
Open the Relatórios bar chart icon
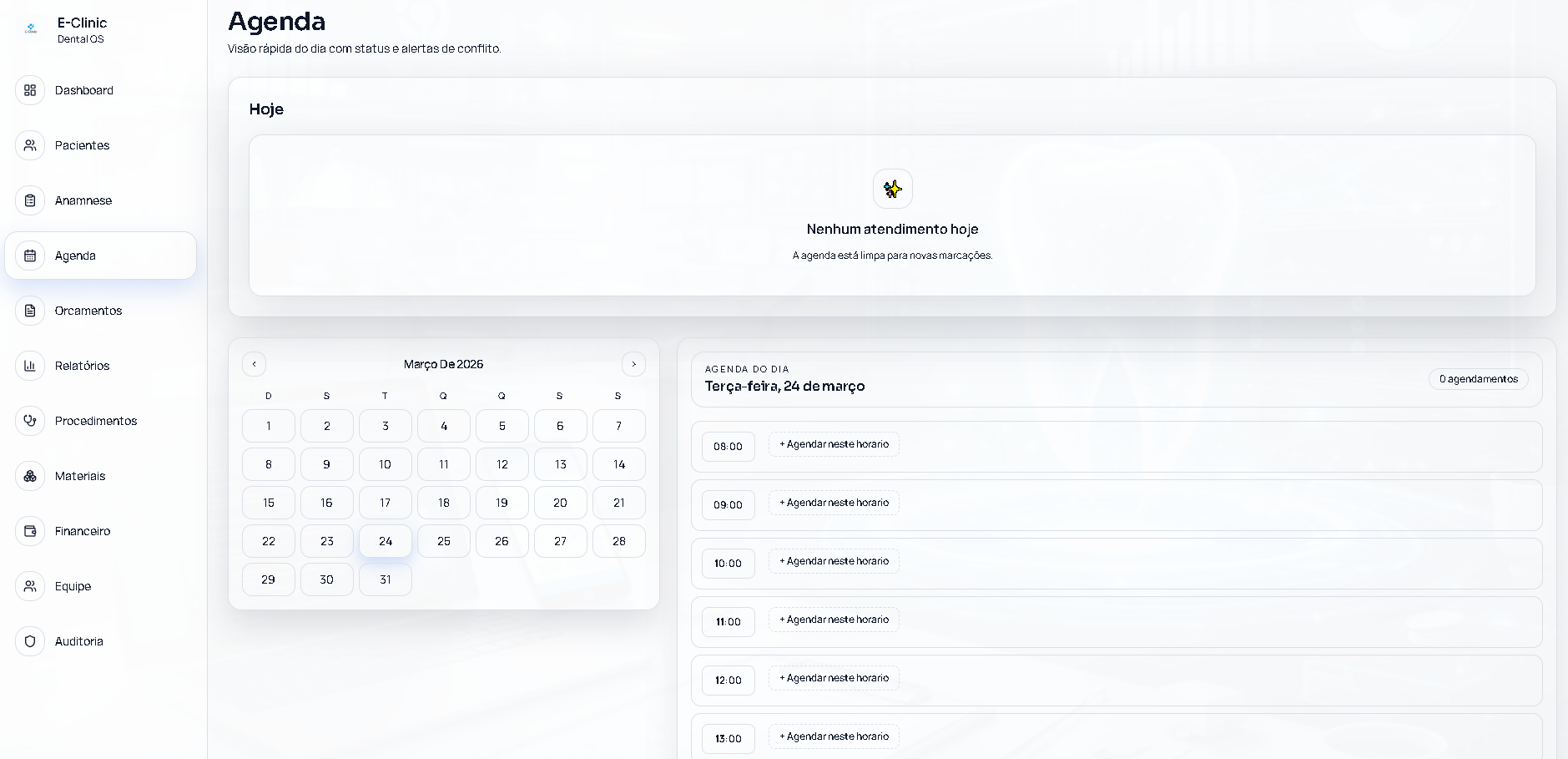[x=30, y=366]
